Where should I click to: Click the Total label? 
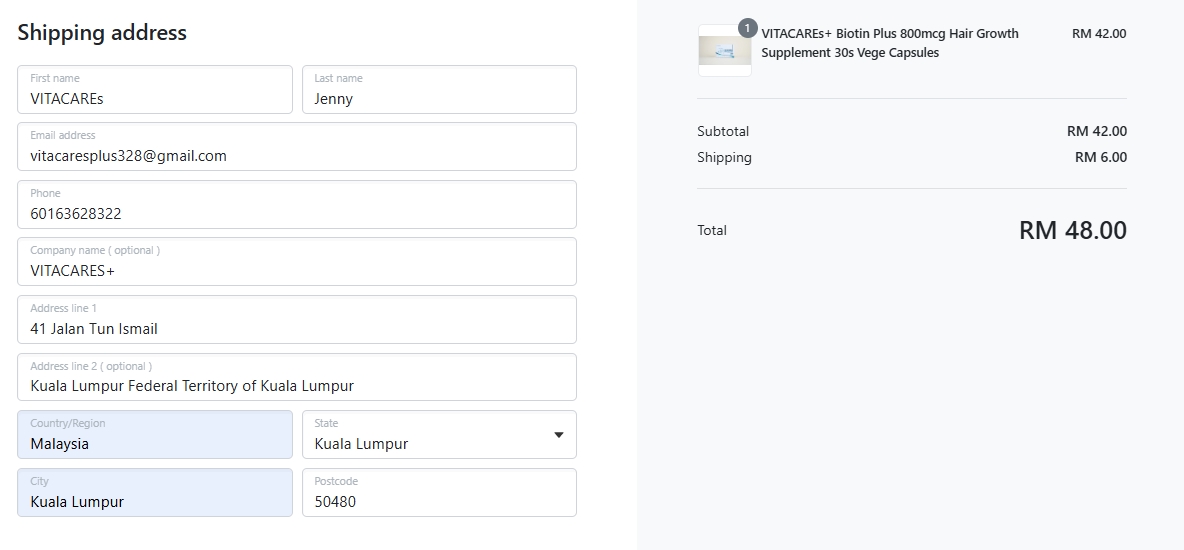[711, 230]
